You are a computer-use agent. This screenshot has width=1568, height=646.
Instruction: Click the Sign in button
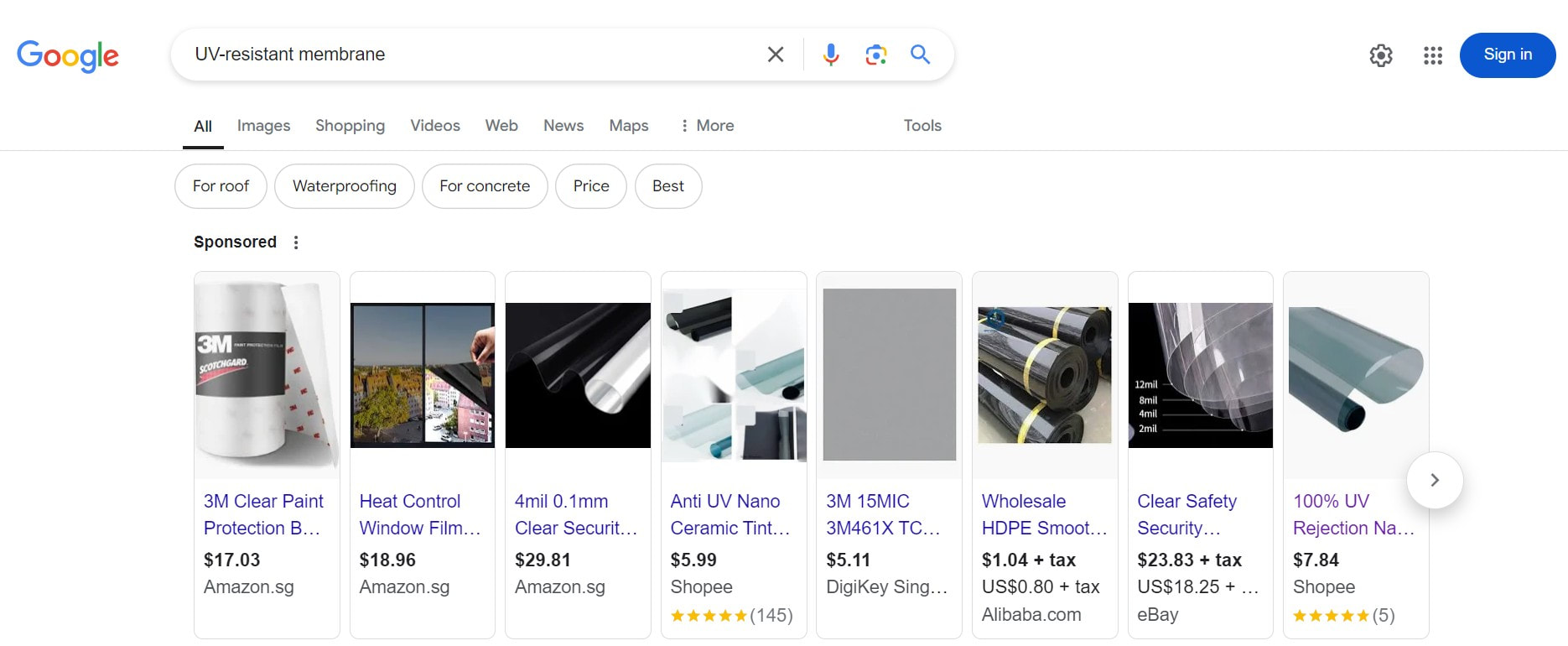pos(1508,55)
